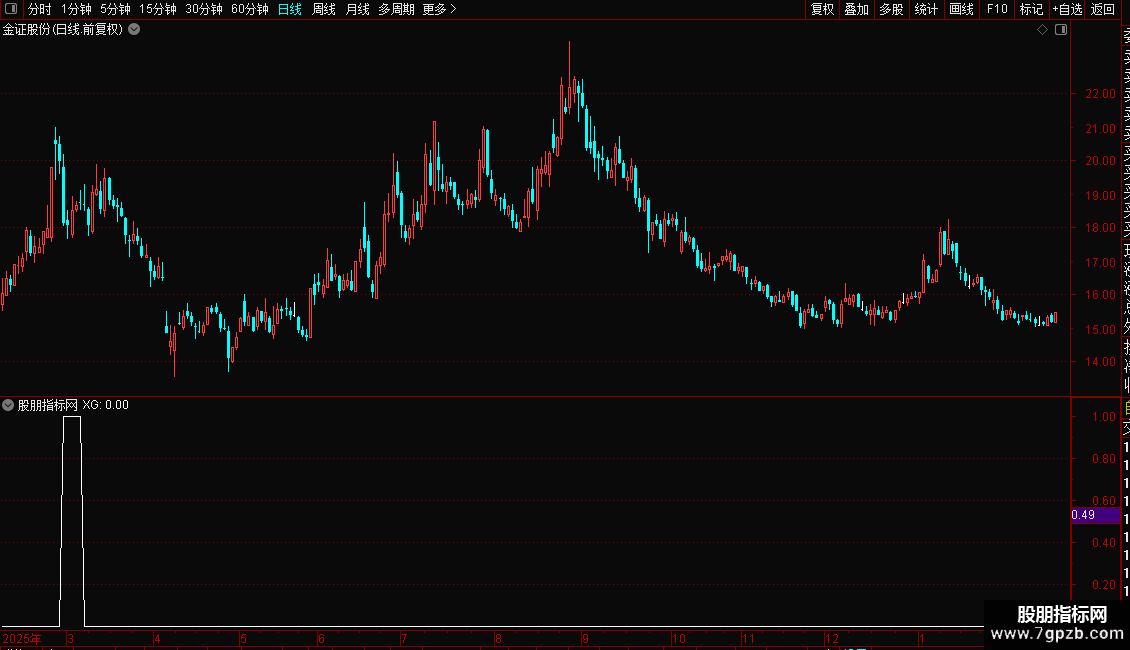Switch to 日线 daily chart

click(290, 9)
